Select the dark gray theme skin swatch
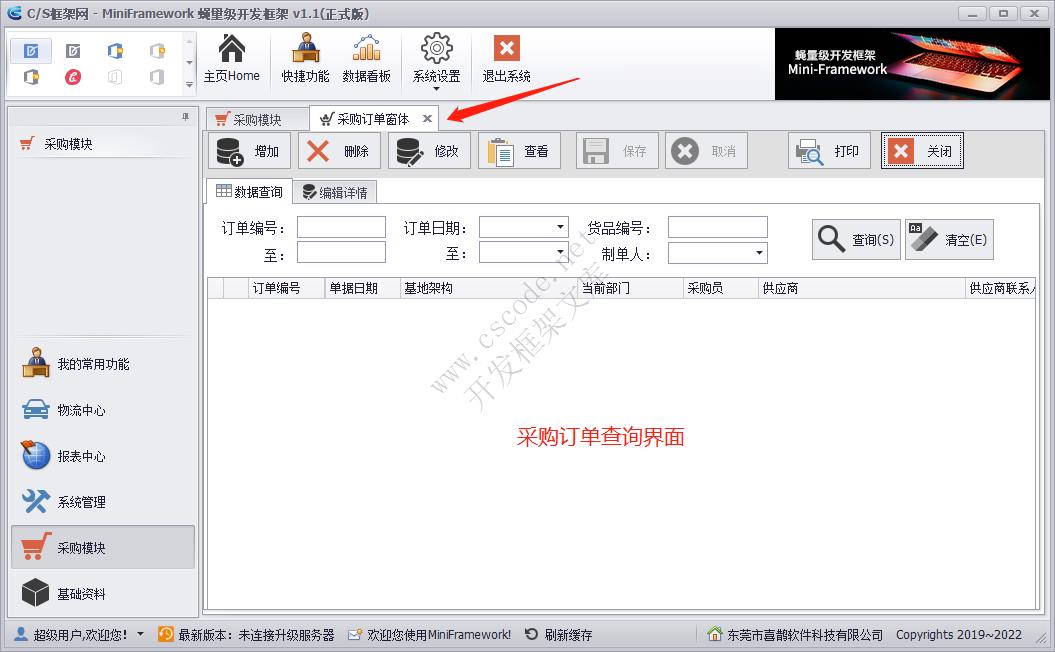Image resolution: width=1055 pixels, height=652 pixels. (73, 51)
